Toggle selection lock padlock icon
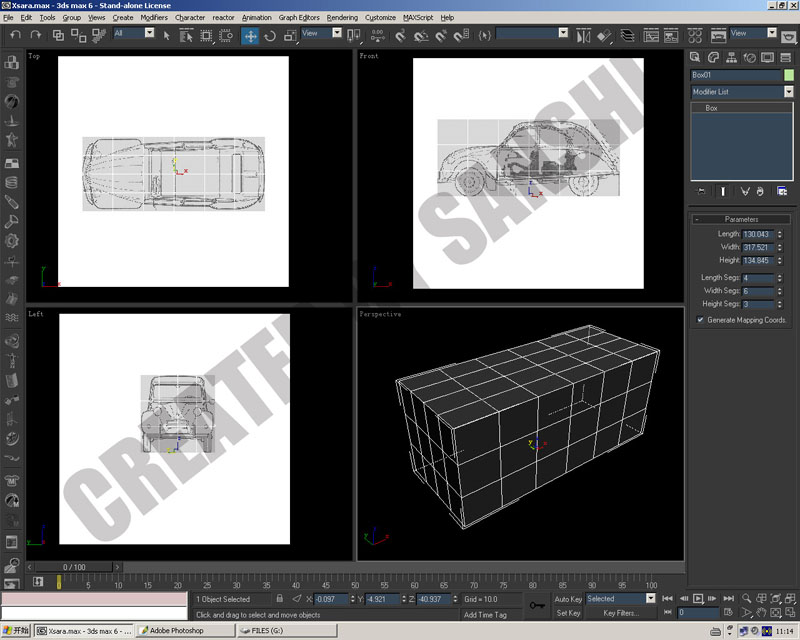 [280, 599]
